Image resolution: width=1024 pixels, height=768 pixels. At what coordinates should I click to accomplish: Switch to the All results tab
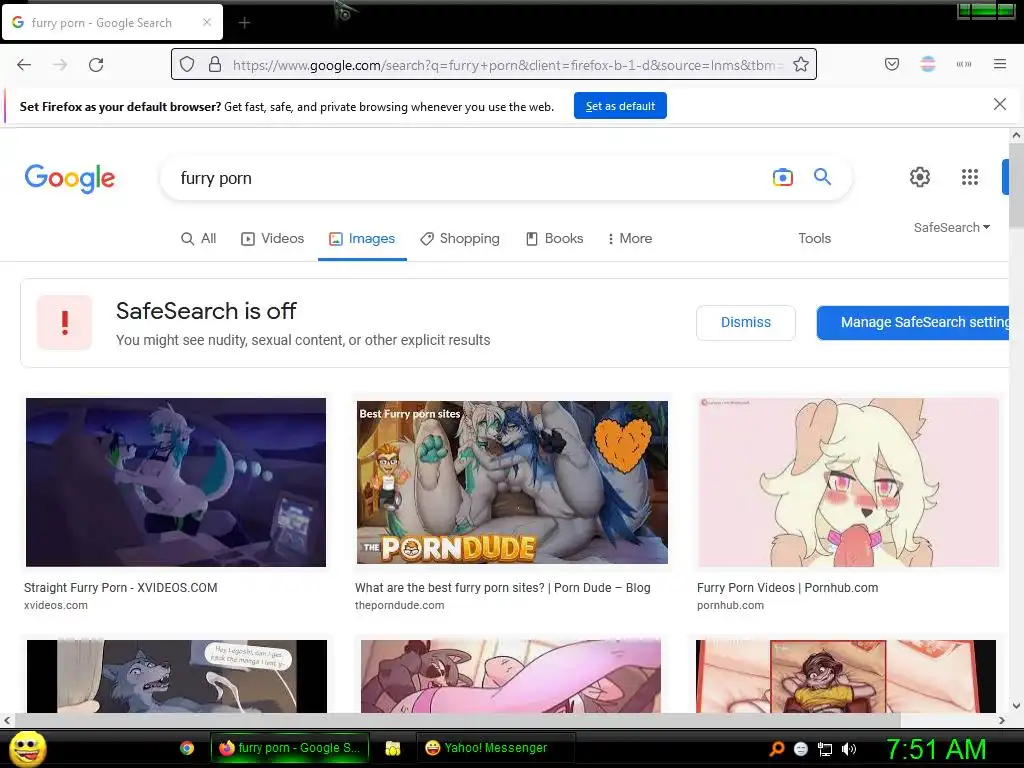pos(199,238)
